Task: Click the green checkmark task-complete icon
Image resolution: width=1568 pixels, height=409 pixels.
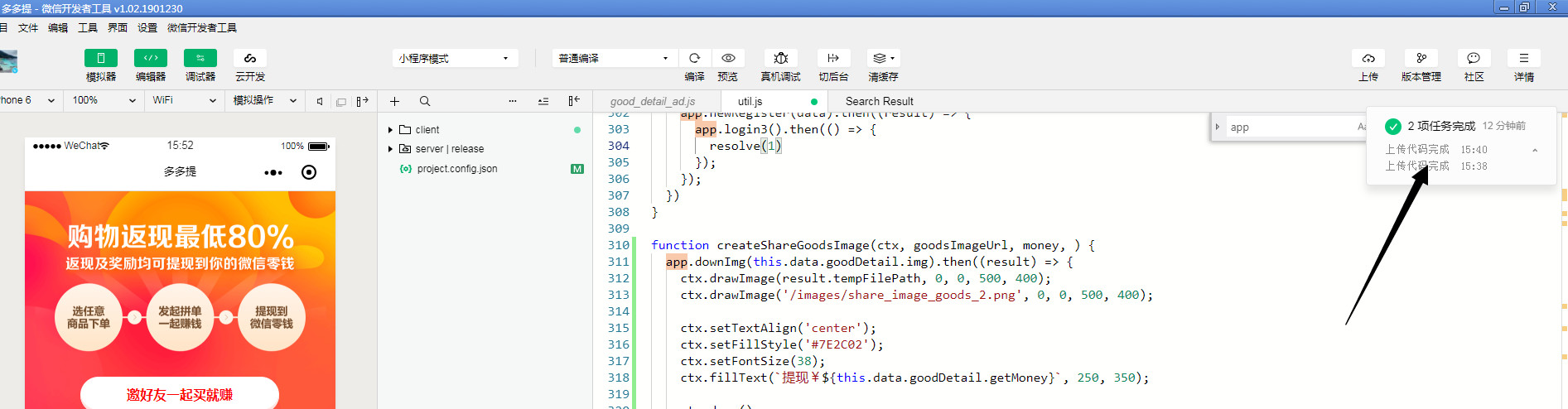Action: (x=1392, y=126)
